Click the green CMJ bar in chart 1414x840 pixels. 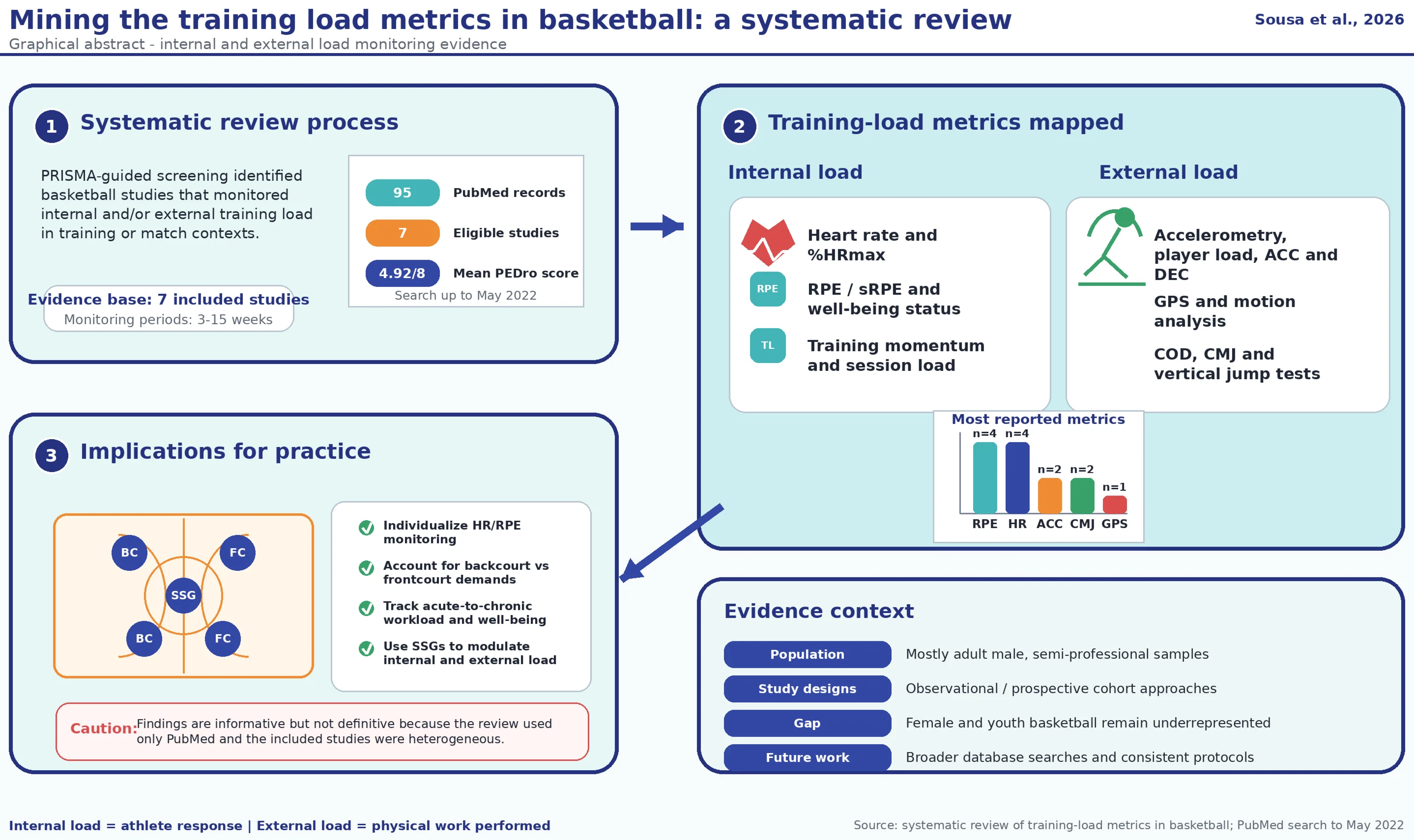coord(1082,496)
